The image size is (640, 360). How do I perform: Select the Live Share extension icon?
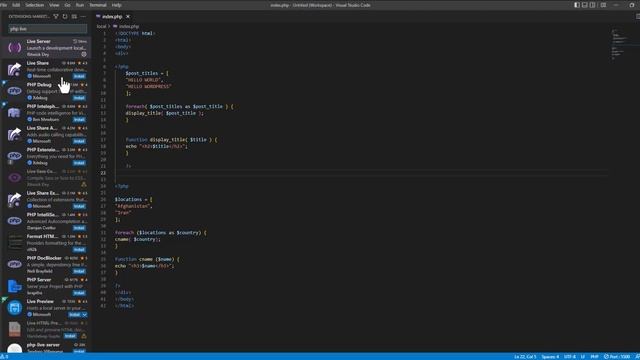(14, 69)
